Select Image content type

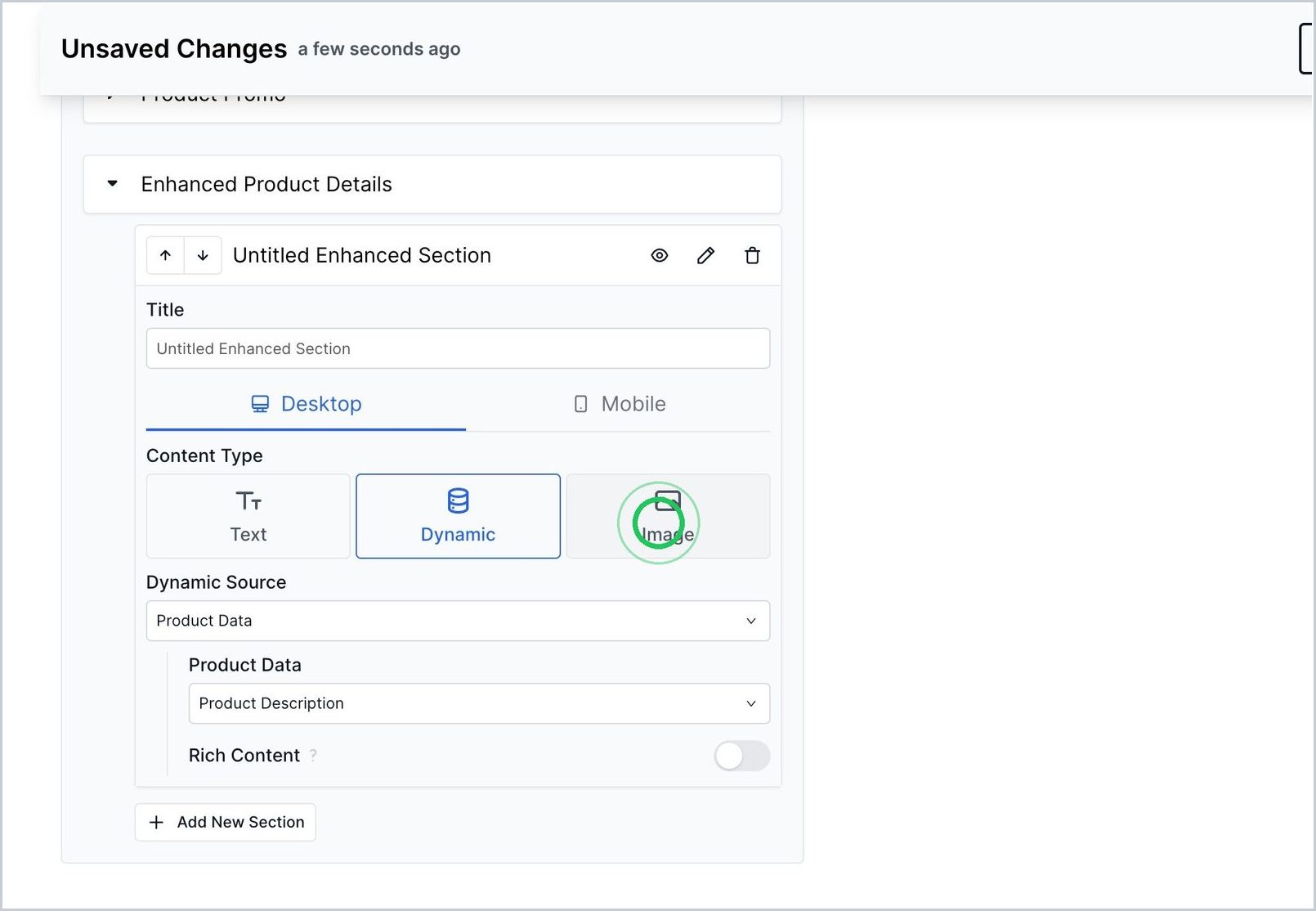click(668, 516)
